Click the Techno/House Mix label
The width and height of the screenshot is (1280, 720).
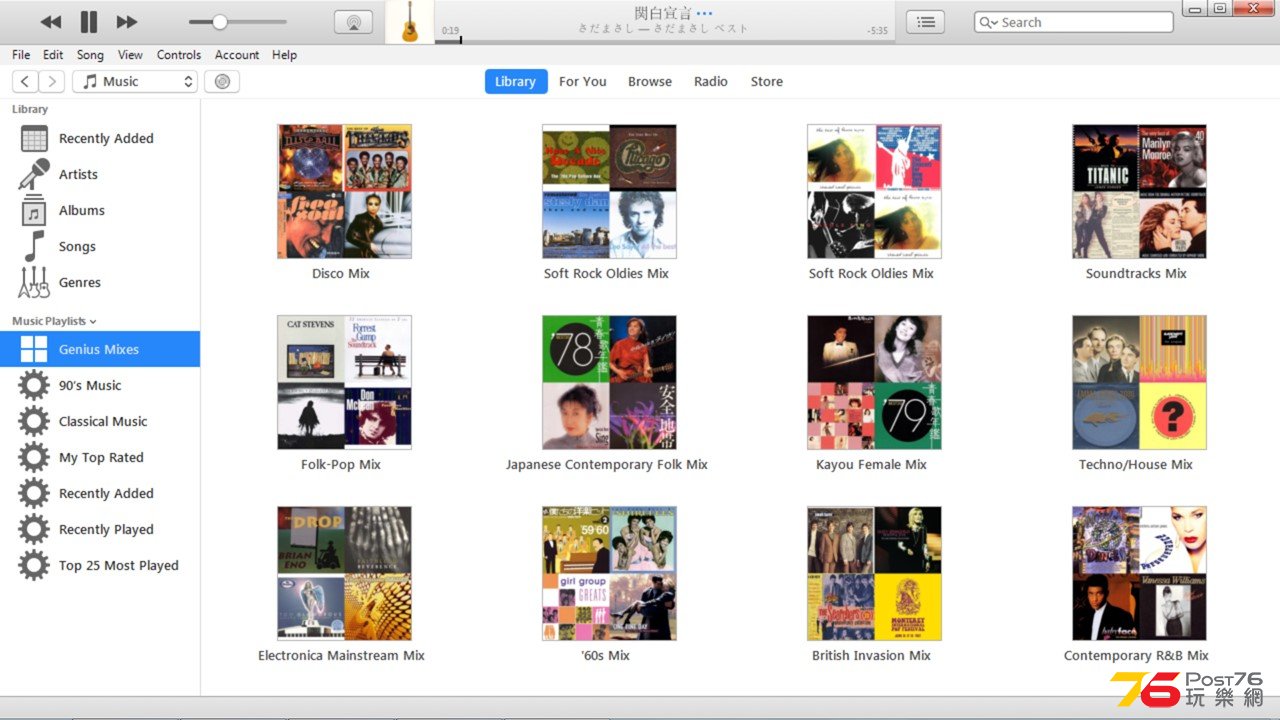[x=1136, y=465]
